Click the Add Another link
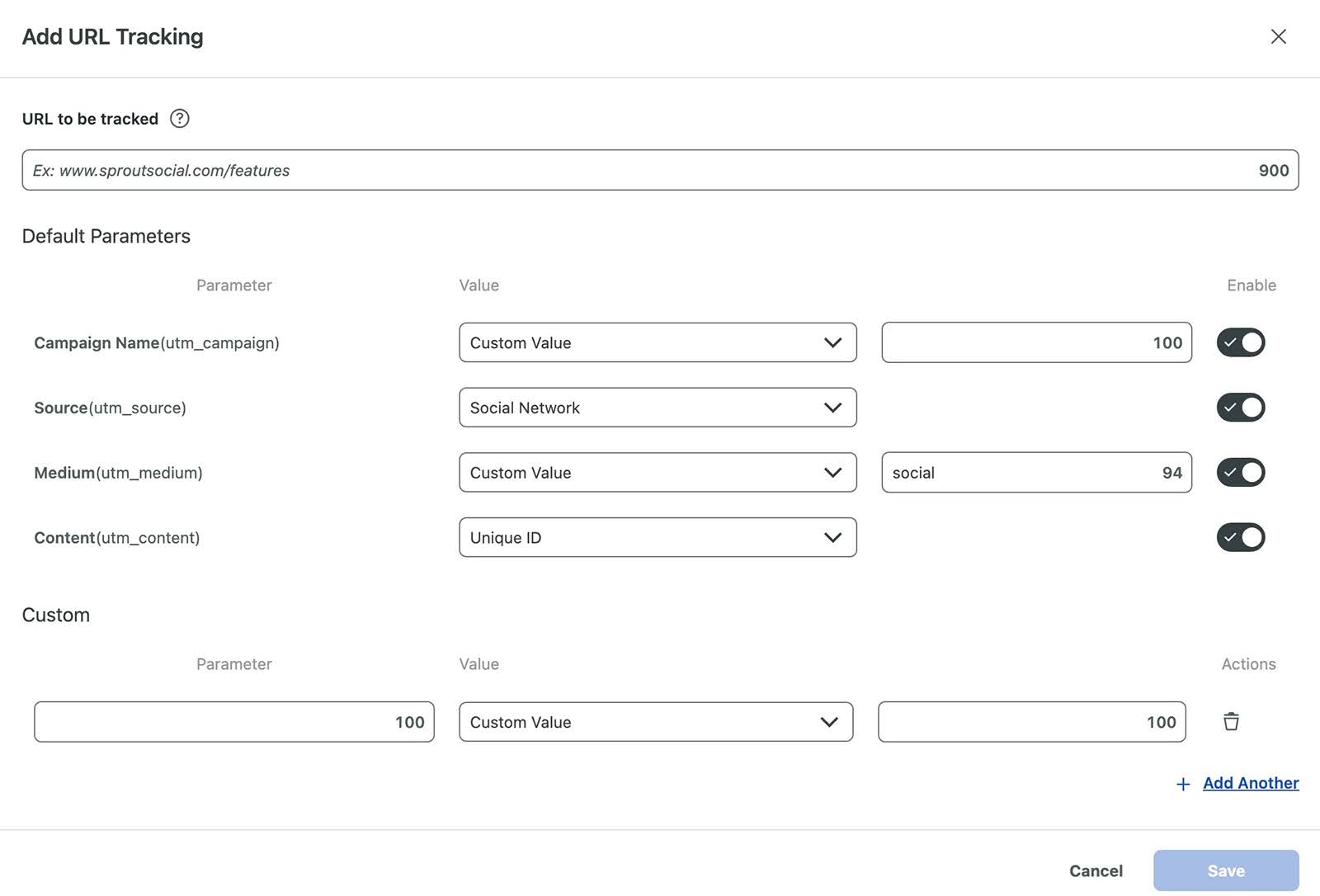The width and height of the screenshot is (1320, 896). click(x=1251, y=783)
